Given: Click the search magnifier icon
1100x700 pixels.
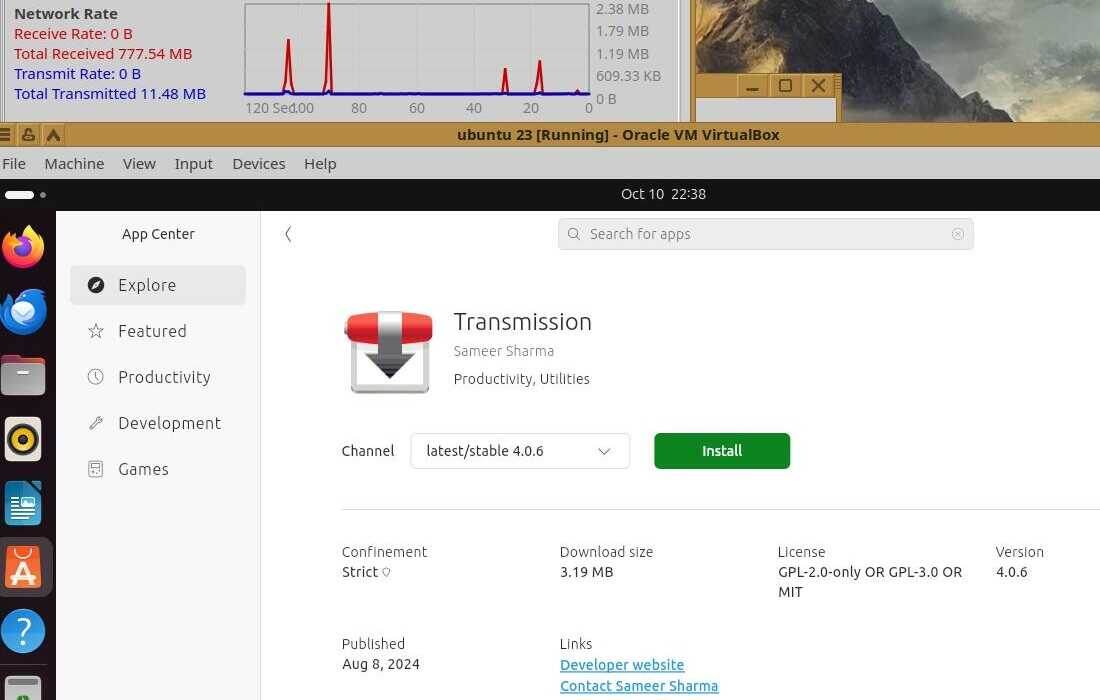Looking at the screenshot, I should point(573,234).
